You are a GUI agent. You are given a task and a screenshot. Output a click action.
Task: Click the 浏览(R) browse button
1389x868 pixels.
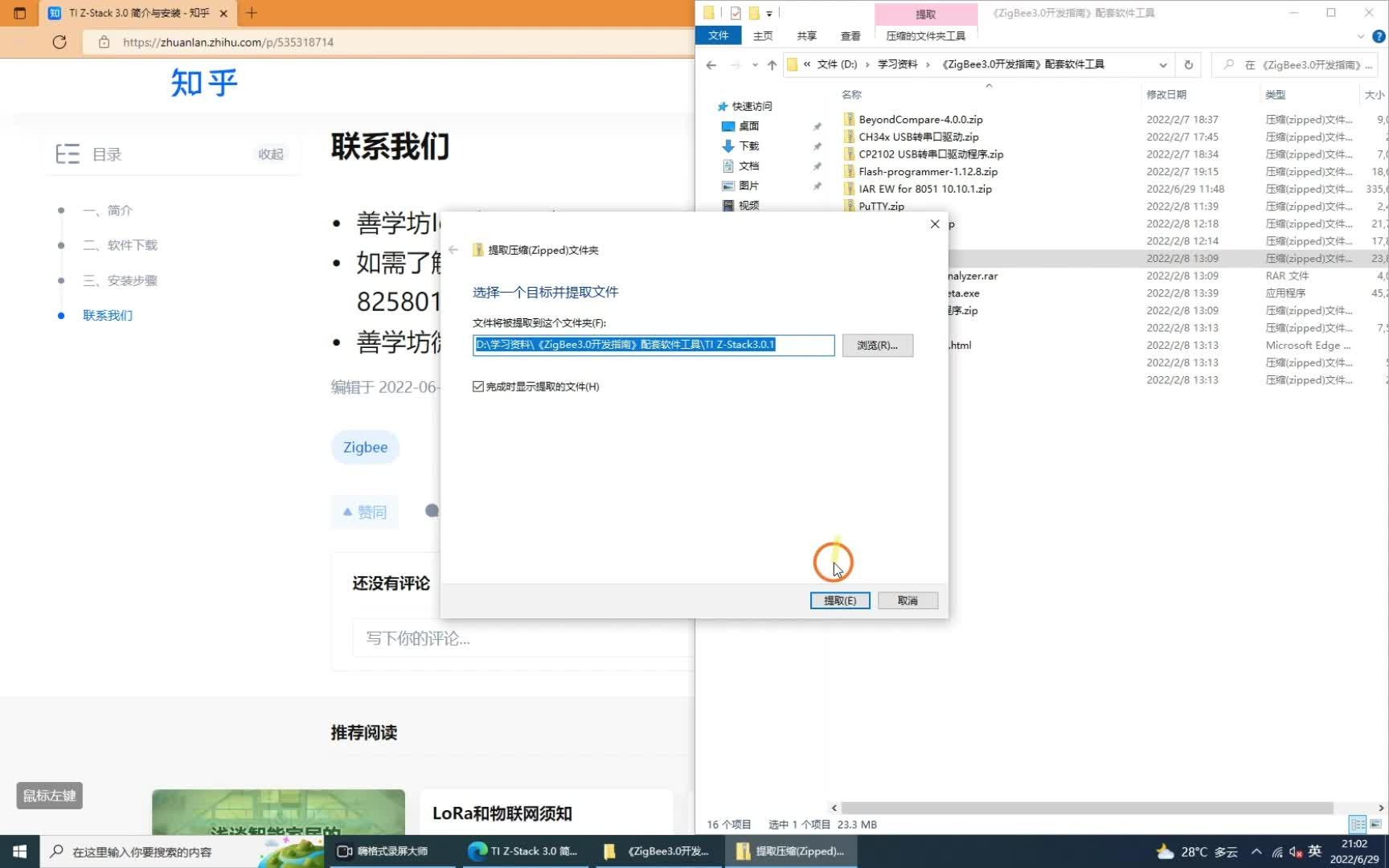pos(877,346)
